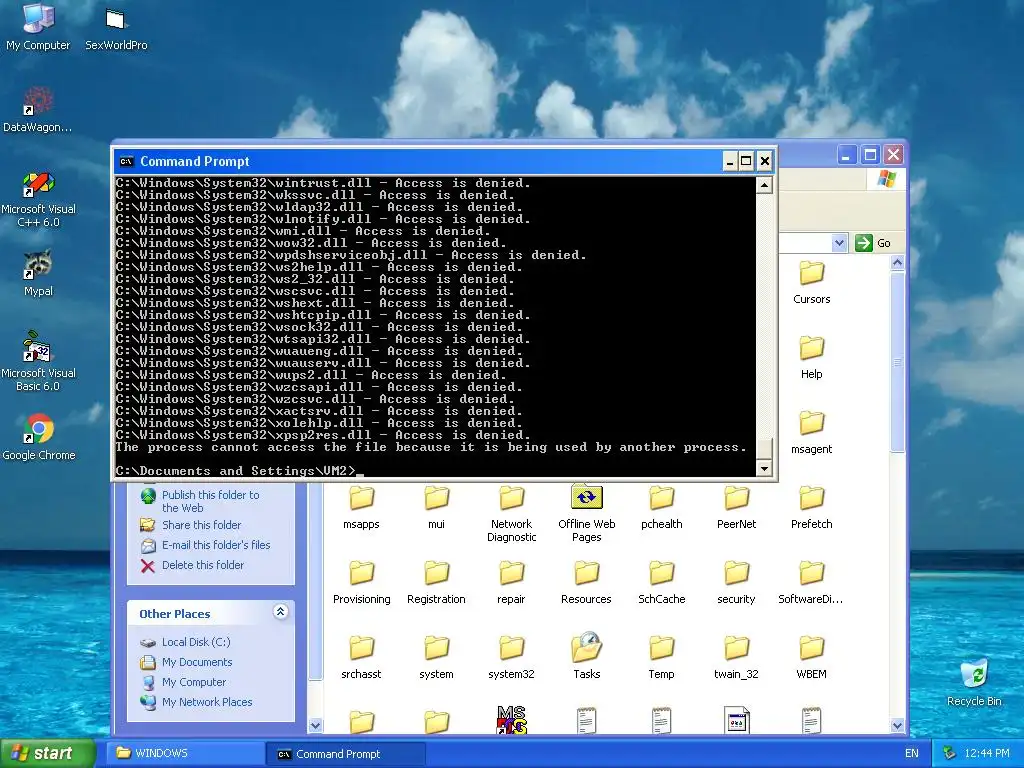Open the Offline Web Pages folder
This screenshot has width=1024, height=768.
(x=586, y=514)
